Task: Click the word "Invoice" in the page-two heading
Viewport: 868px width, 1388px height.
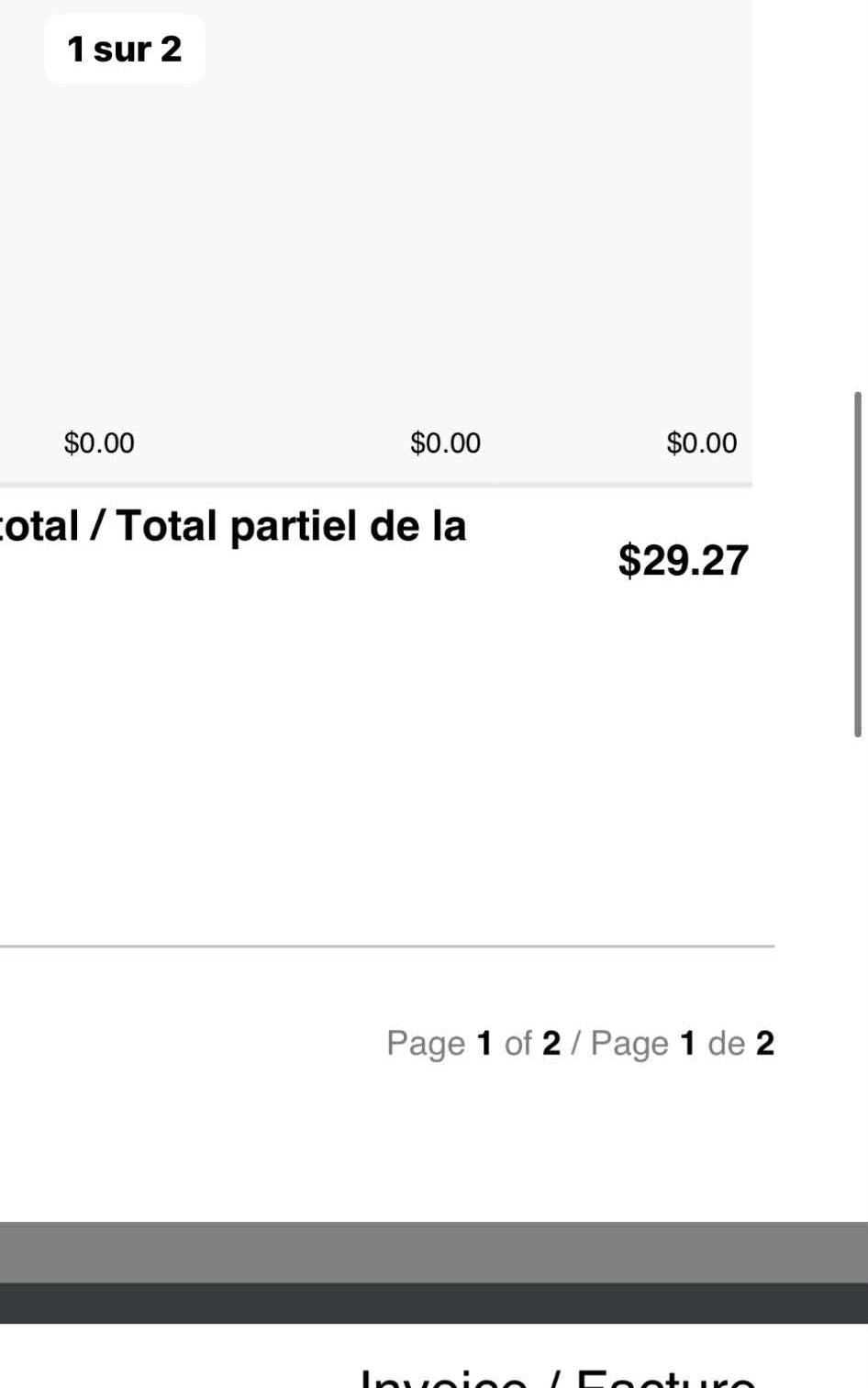Action: pos(442,1379)
